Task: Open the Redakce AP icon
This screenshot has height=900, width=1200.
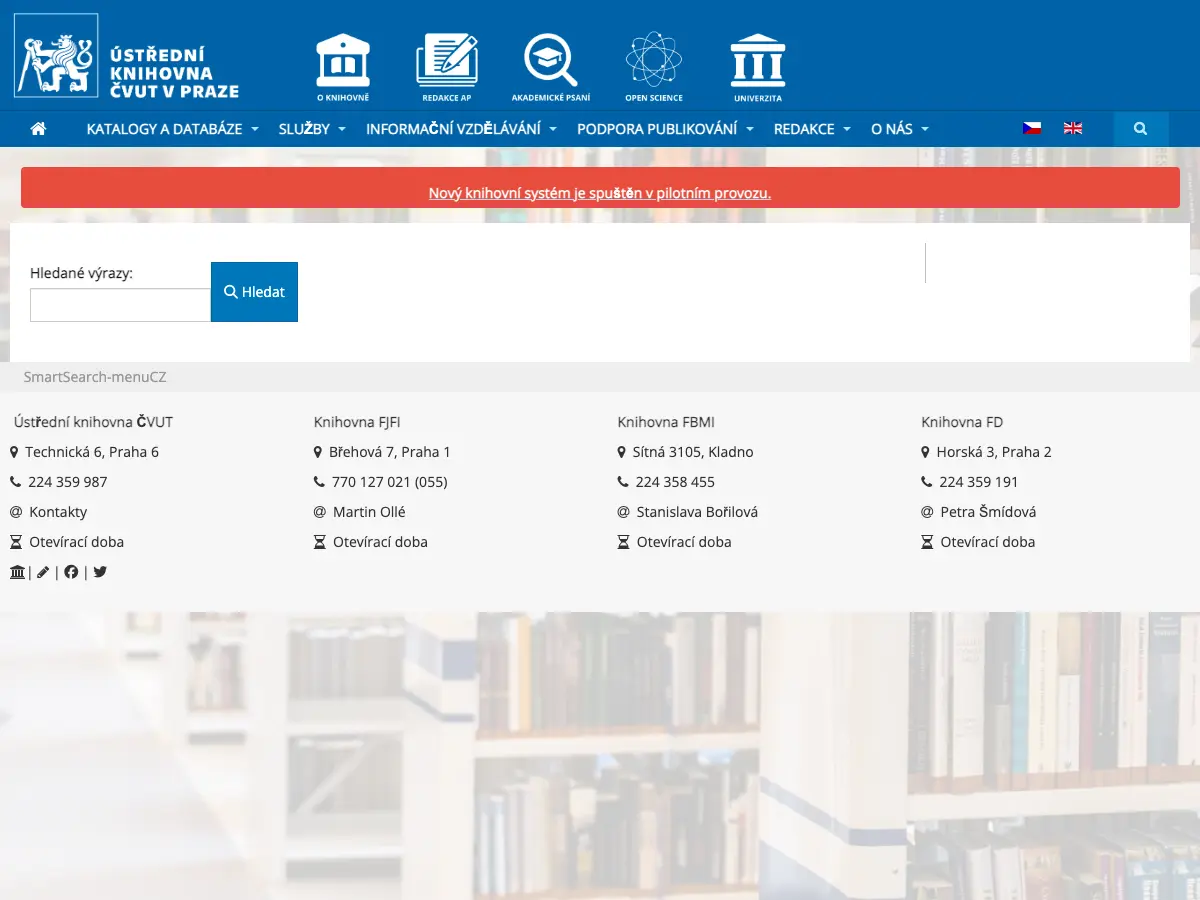Action: pyautogui.click(x=447, y=67)
